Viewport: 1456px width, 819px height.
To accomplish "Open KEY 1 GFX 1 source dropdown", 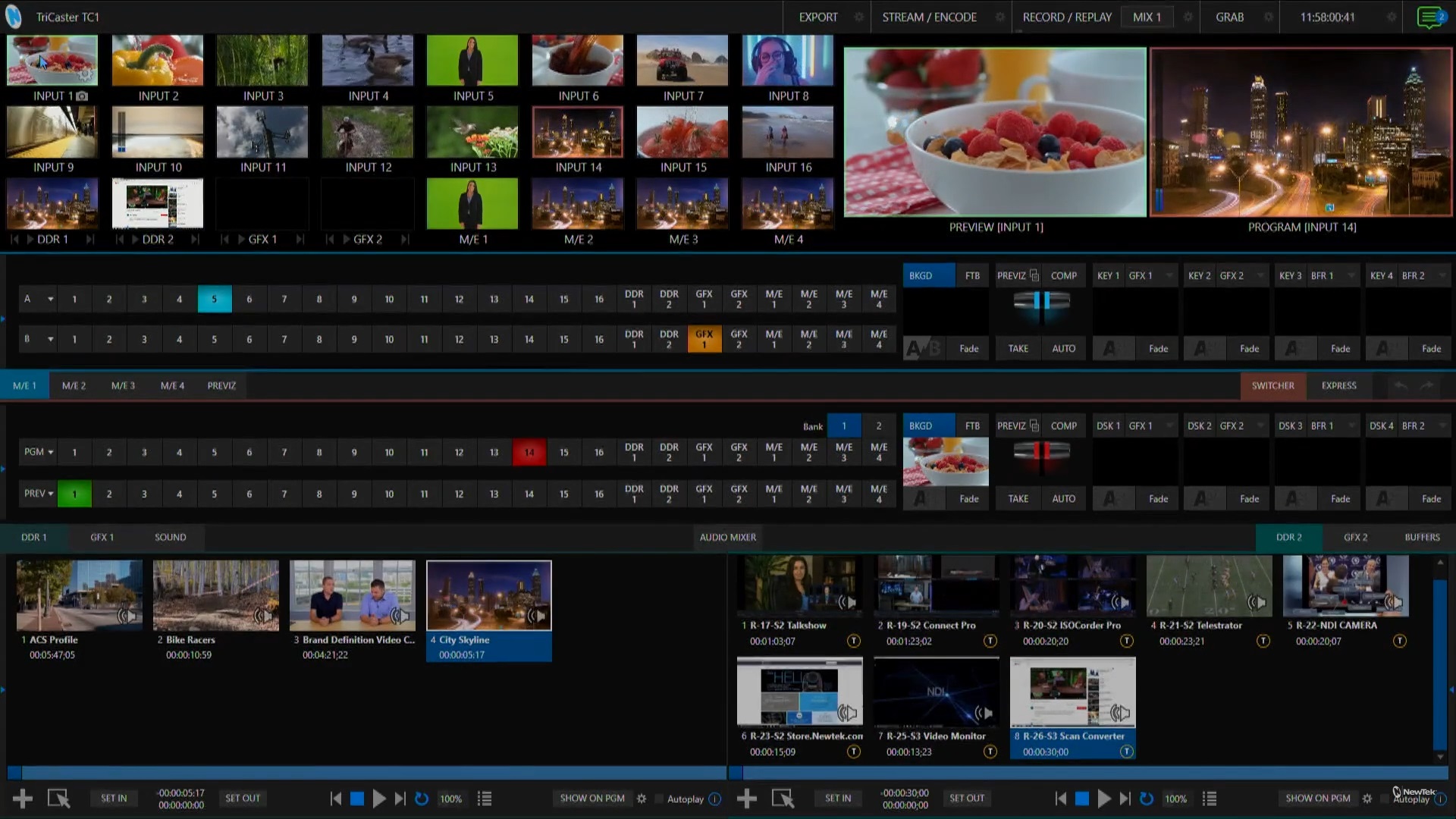I will [x=1169, y=276].
